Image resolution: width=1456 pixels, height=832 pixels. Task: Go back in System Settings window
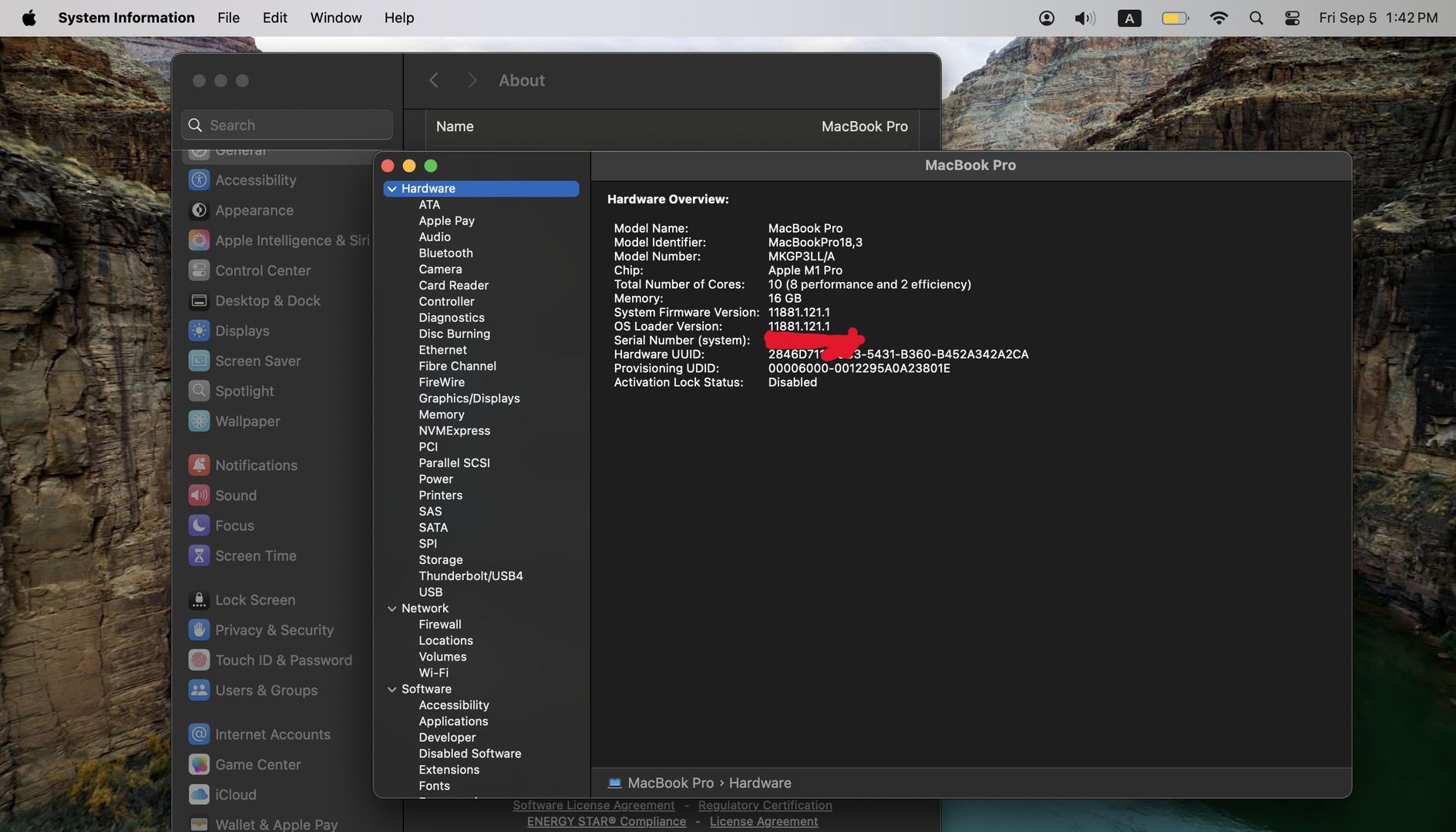[x=434, y=80]
